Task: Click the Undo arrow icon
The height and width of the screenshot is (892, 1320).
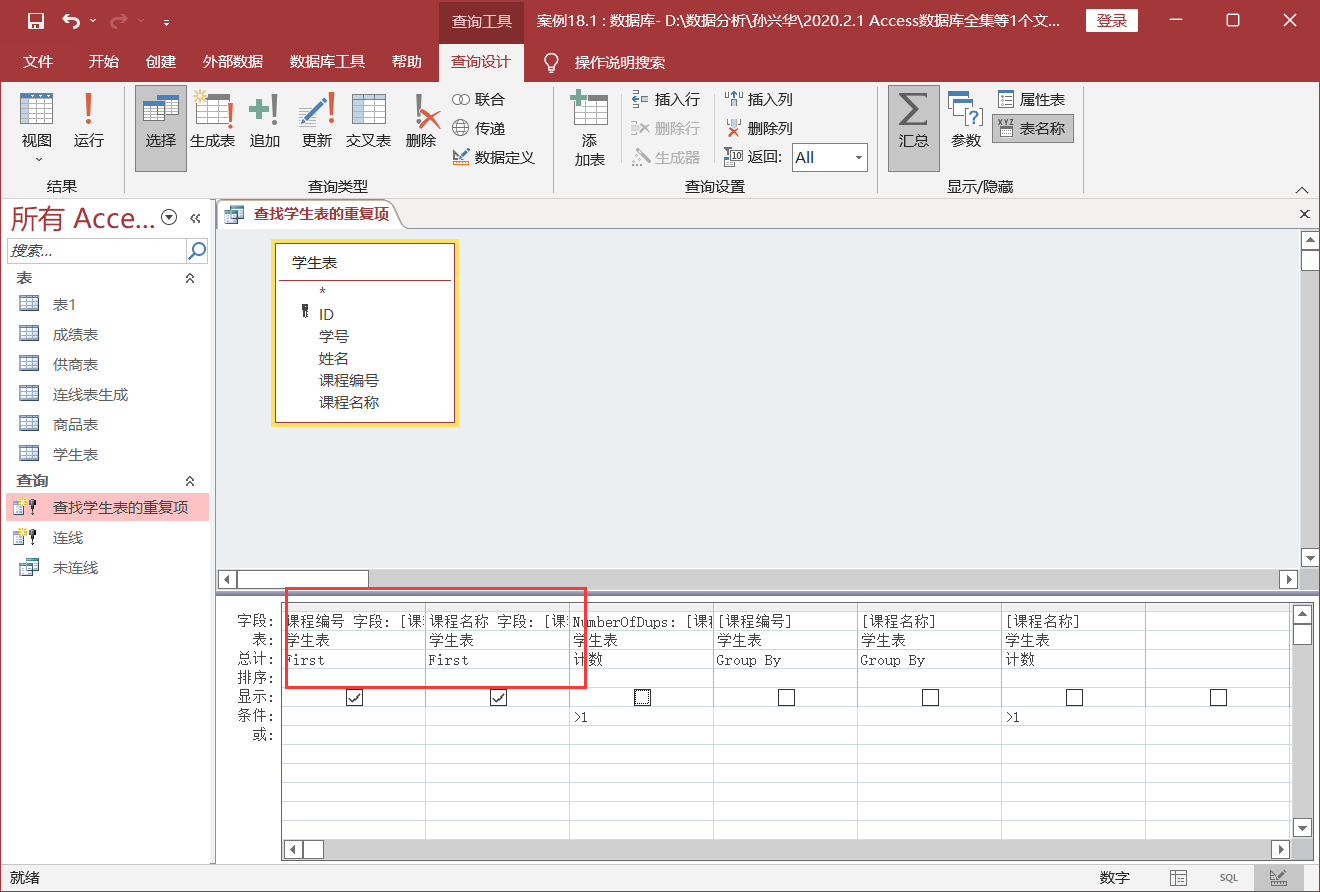Action: pyautogui.click(x=71, y=21)
